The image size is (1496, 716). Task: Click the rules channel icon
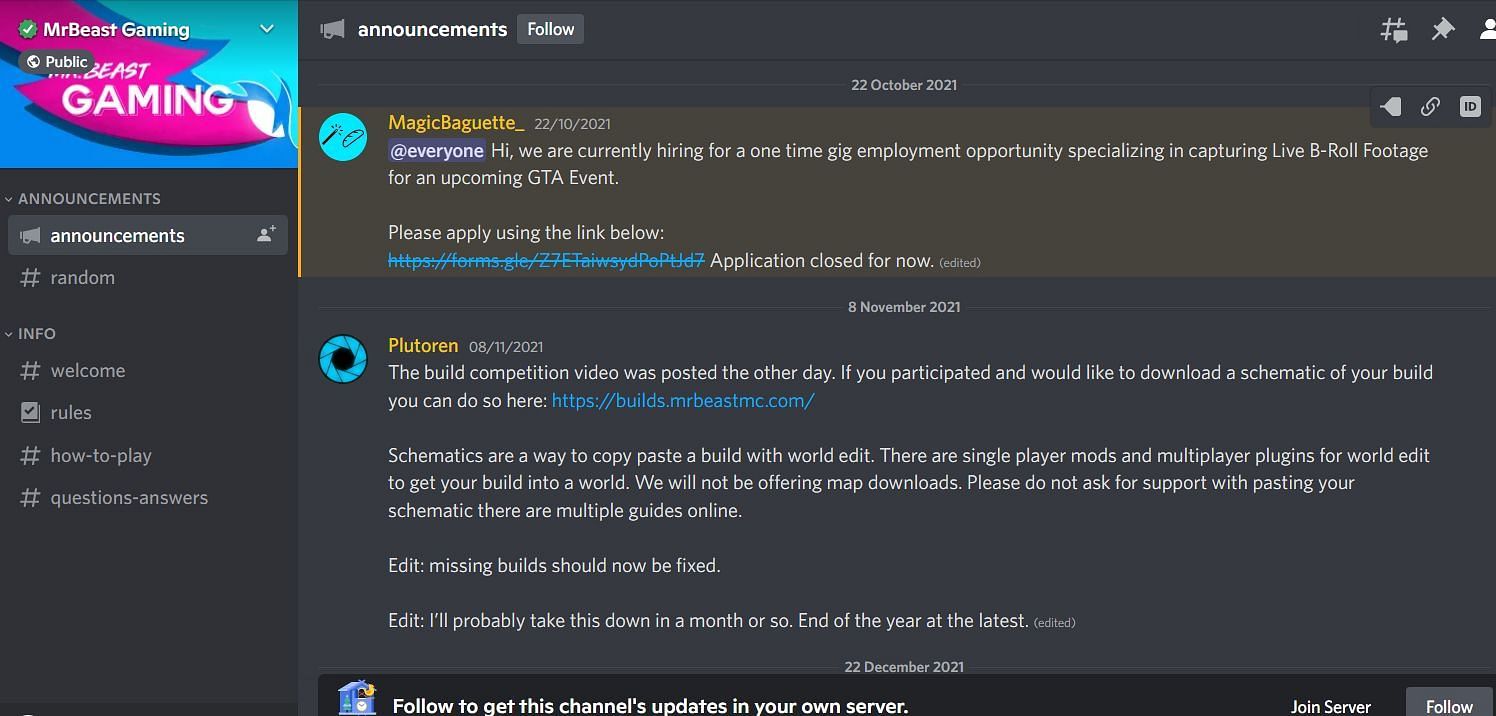(31, 412)
